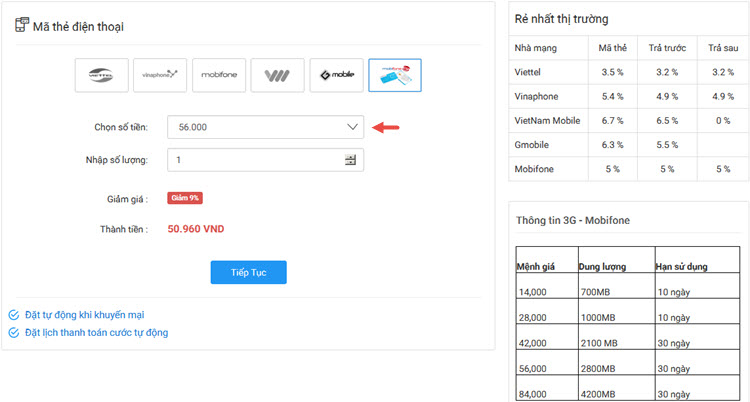Viewport: 750px width, 402px height.
Task: Choose the Gmobile carrier logo
Action: [x=336, y=75]
